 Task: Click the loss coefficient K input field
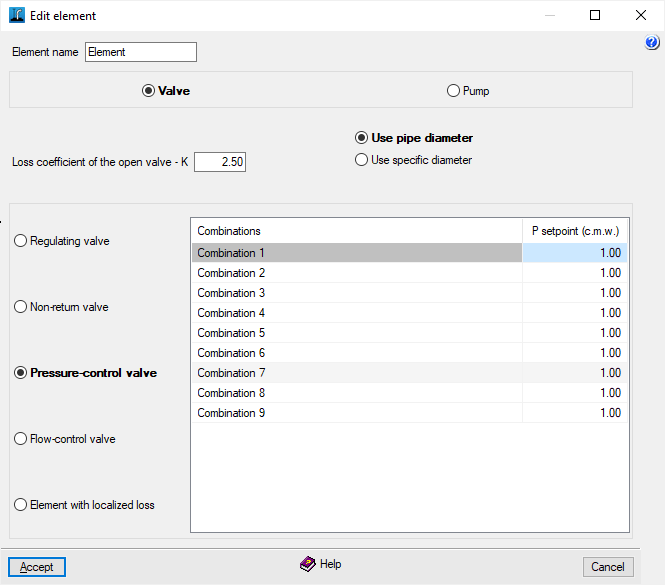(x=220, y=162)
